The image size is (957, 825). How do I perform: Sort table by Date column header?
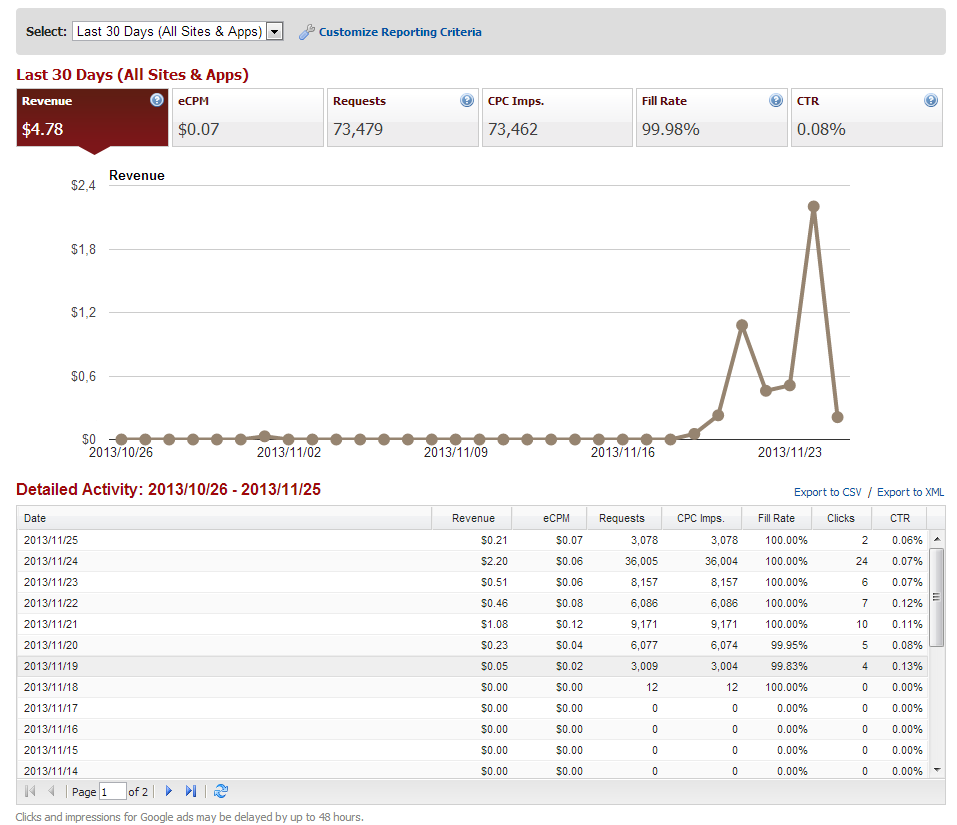click(224, 518)
